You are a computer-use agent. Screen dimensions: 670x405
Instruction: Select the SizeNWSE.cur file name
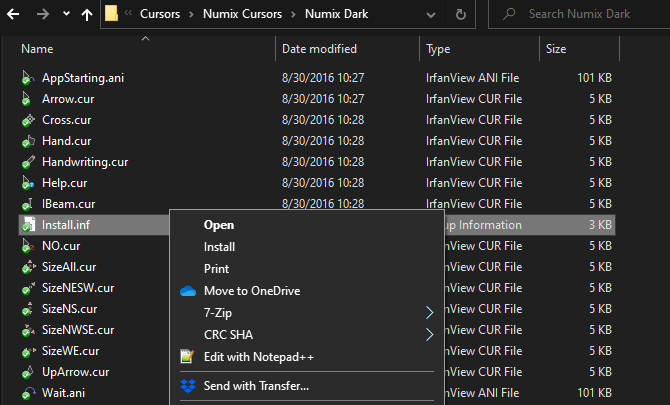click(78, 330)
